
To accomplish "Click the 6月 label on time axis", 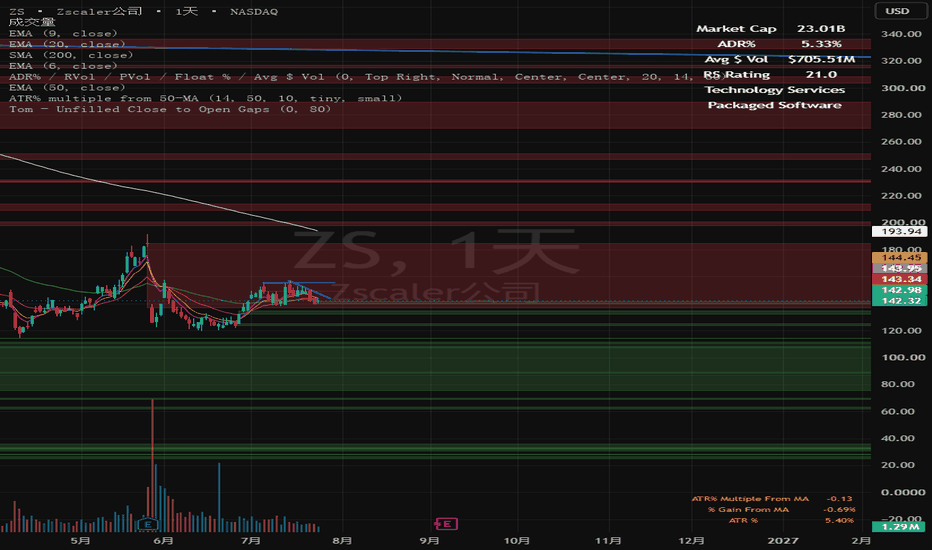I will point(163,540).
